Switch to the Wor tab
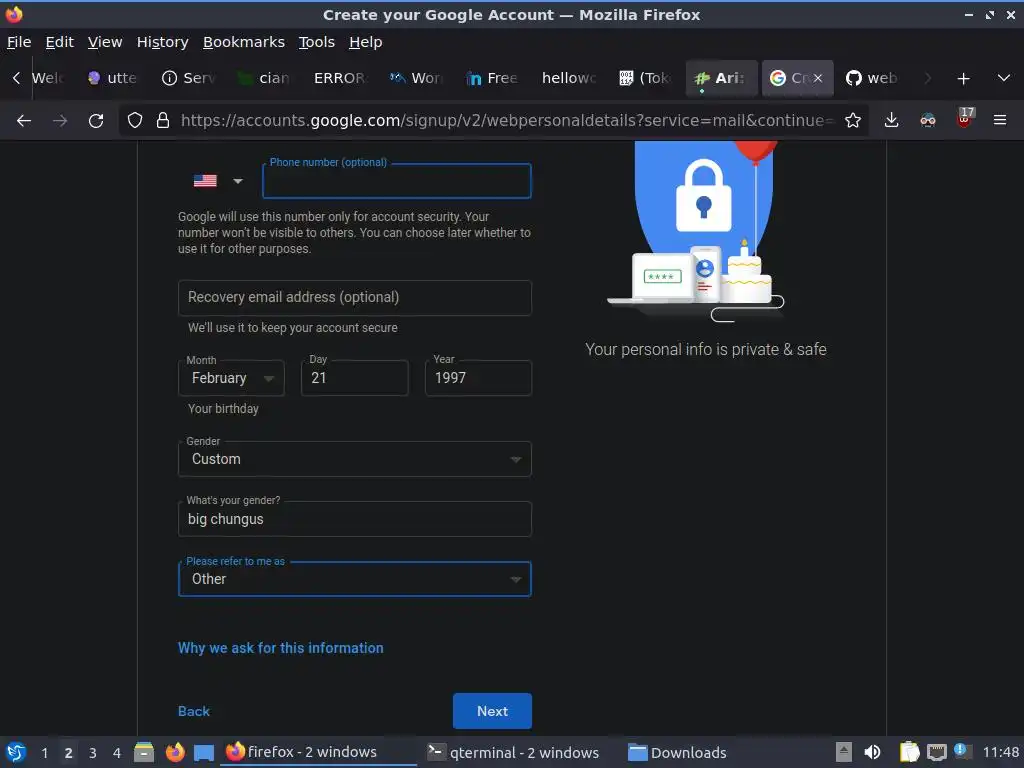 point(417,78)
